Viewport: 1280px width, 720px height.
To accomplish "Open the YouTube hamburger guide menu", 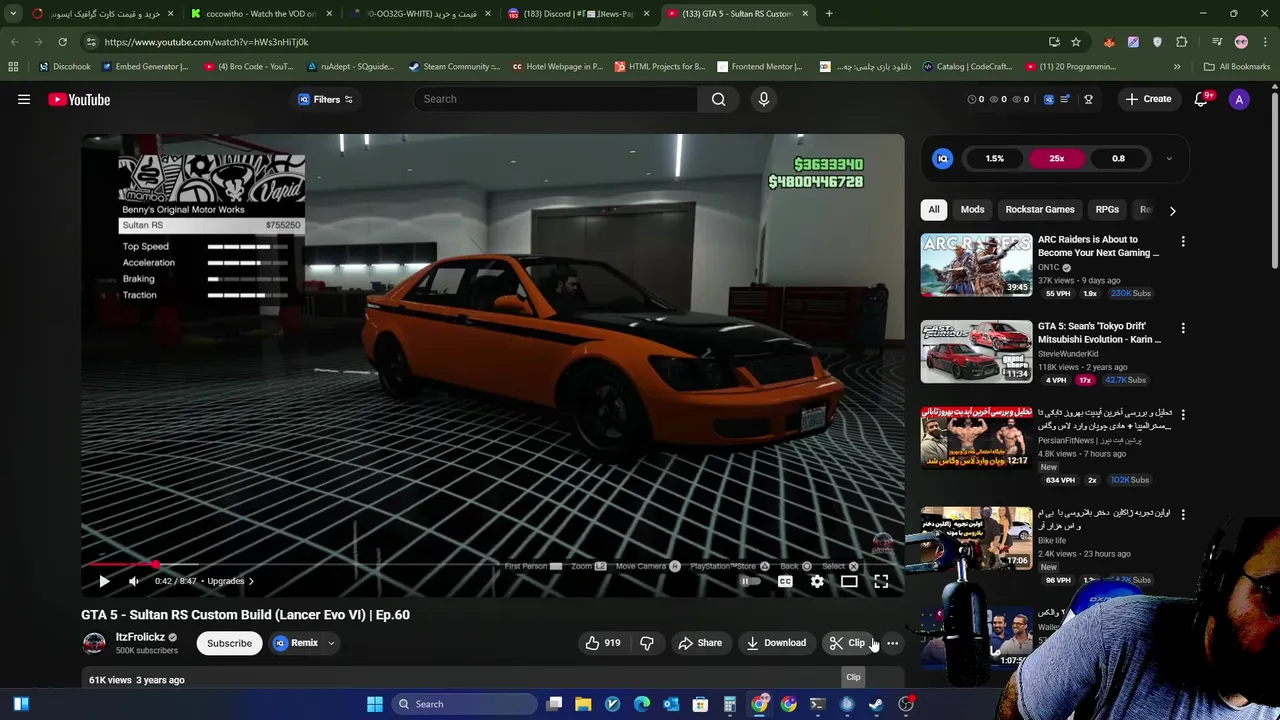I will tap(24, 99).
